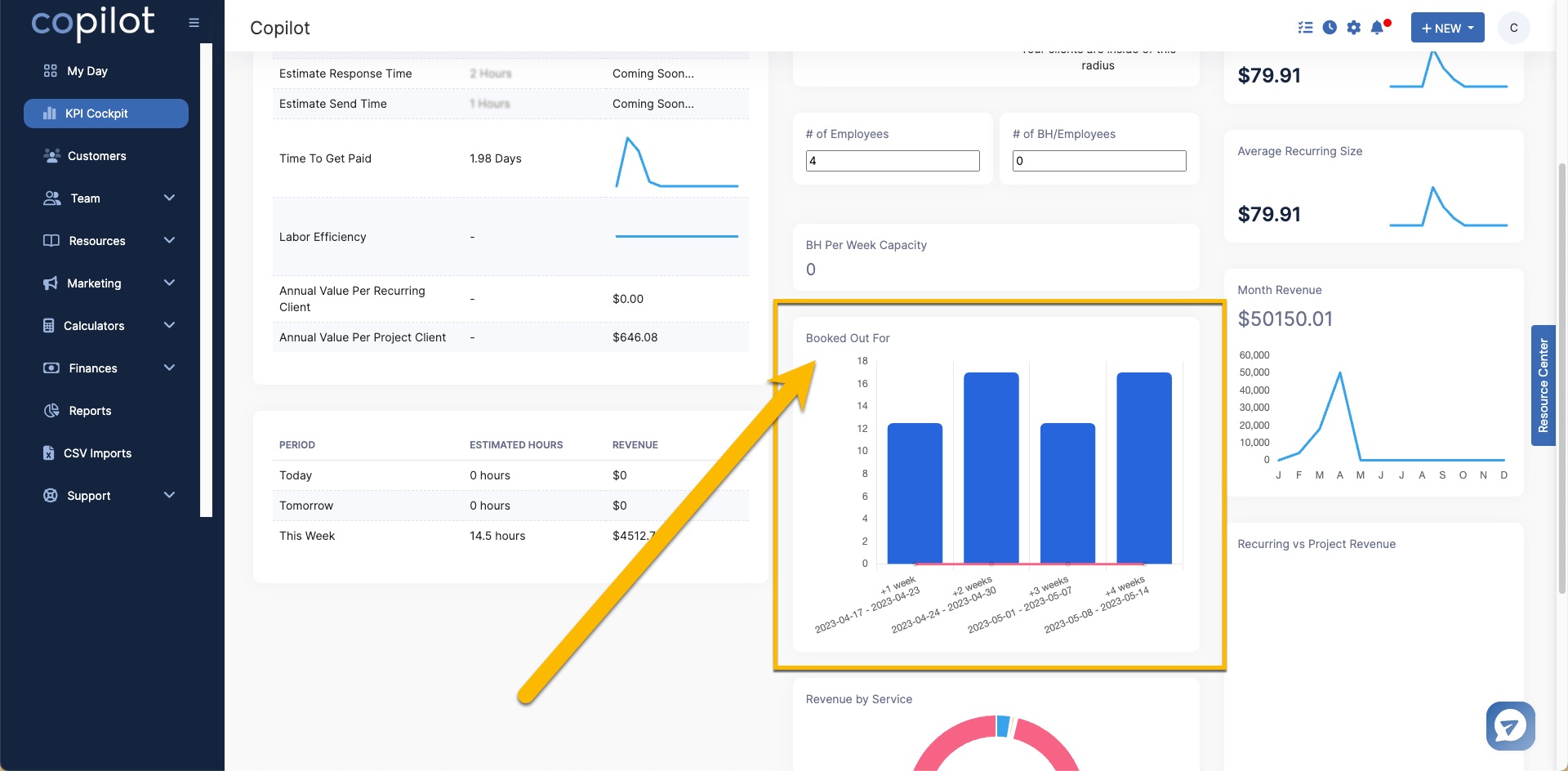Open the notifications bell icon
This screenshot has width=1568, height=771.
[1378, 28]
